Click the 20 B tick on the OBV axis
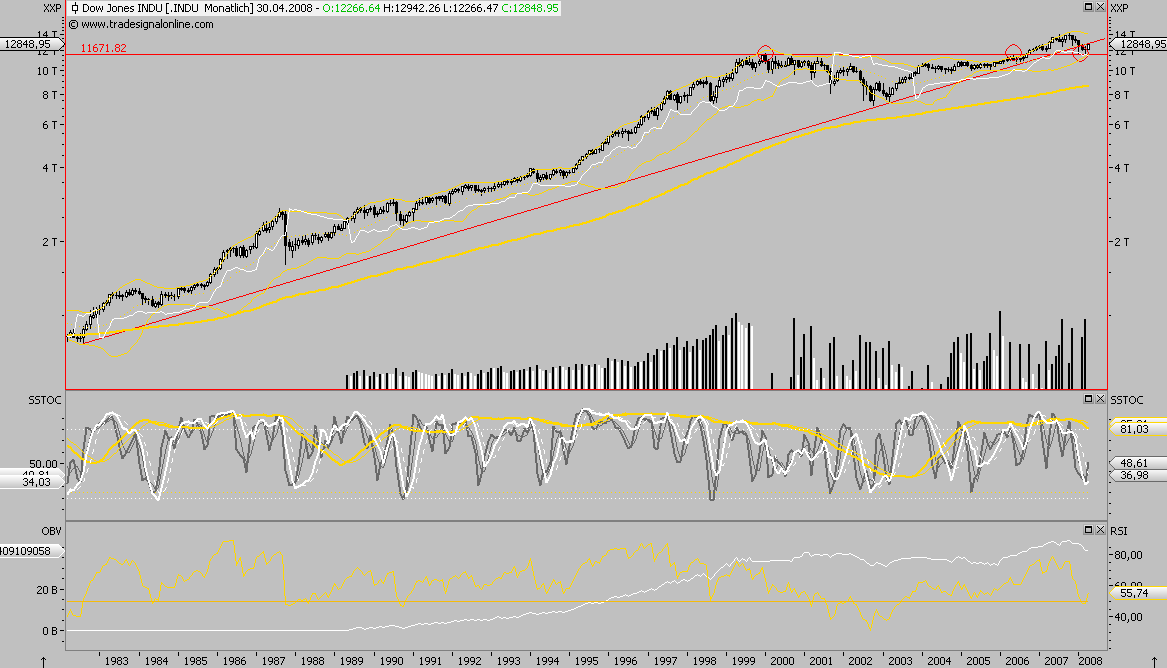 (48, 590)
